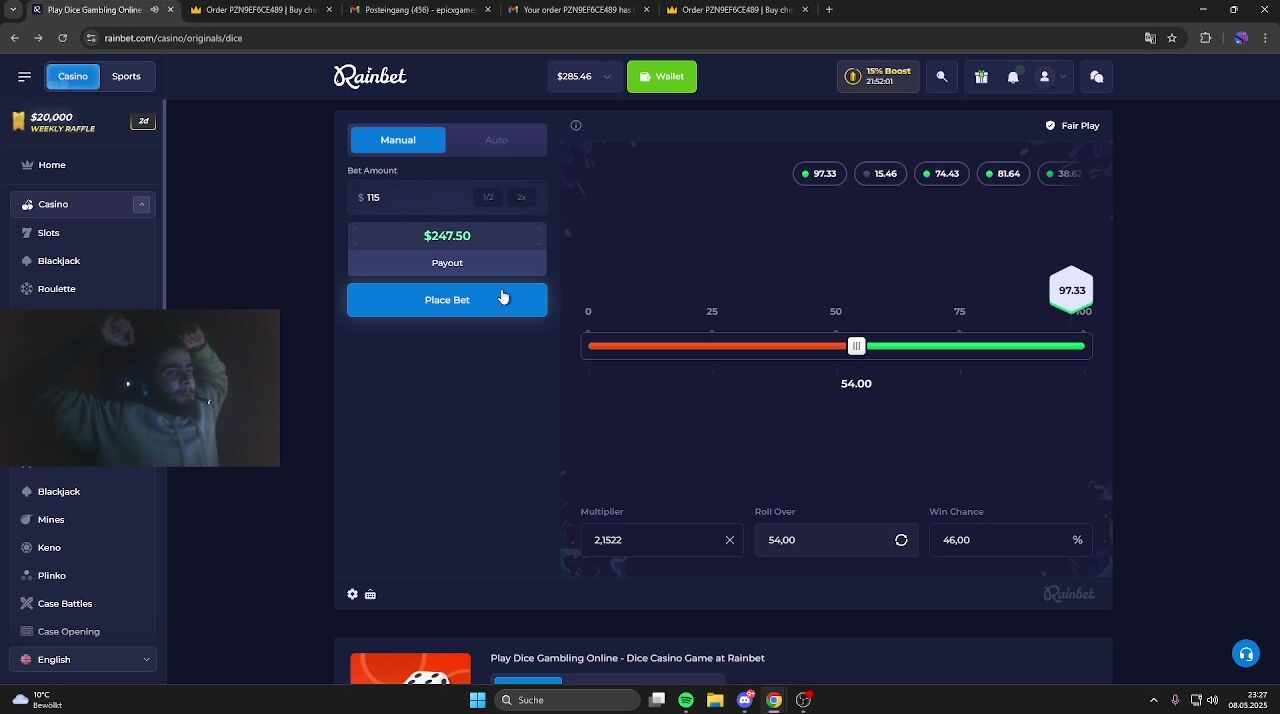Click the Rainbet logo

pyautogui.click(x=370, y=76)
